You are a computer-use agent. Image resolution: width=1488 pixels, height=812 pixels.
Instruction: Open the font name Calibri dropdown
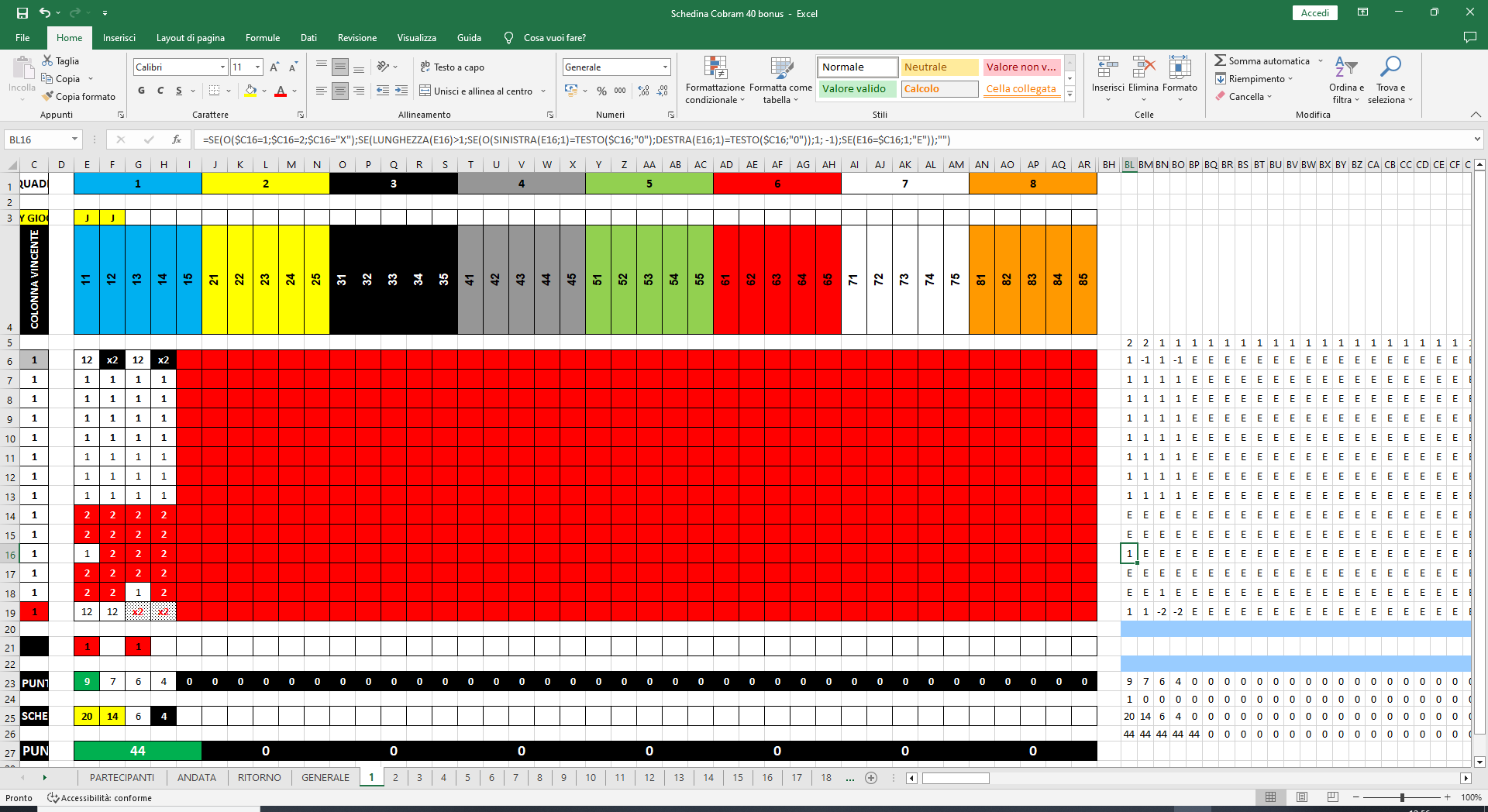point(222,67)
